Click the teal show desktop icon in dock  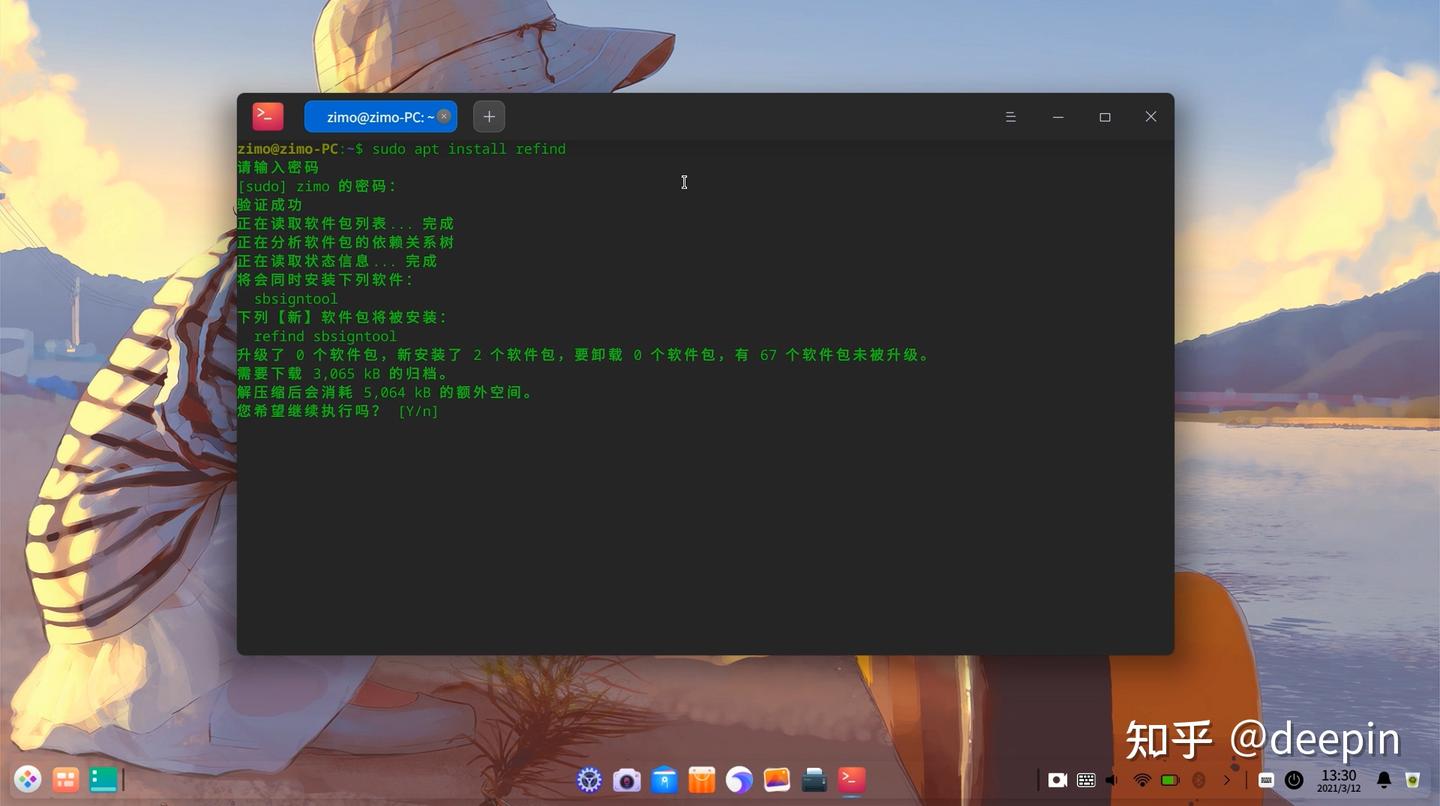click(104, 779)
